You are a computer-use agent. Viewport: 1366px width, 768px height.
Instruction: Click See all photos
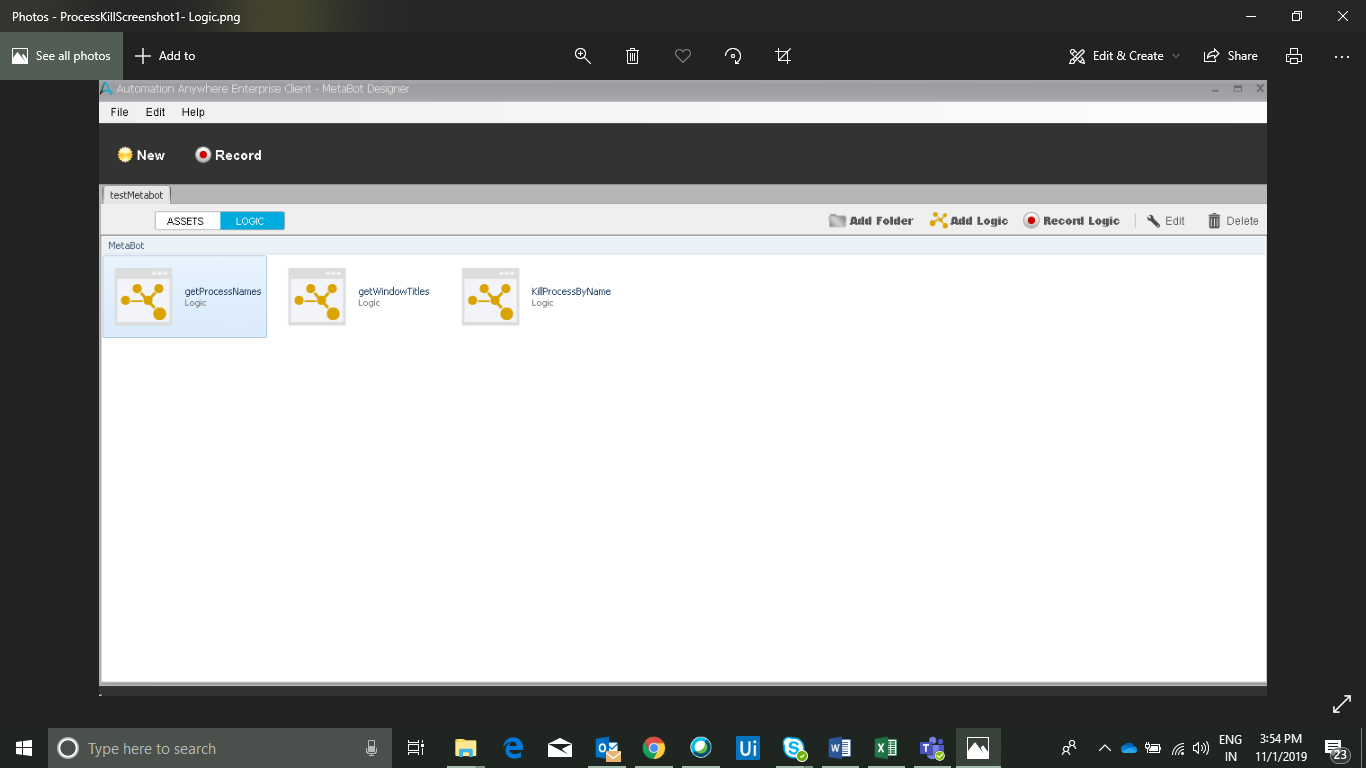pyautogui.click(x=61, y=56)
